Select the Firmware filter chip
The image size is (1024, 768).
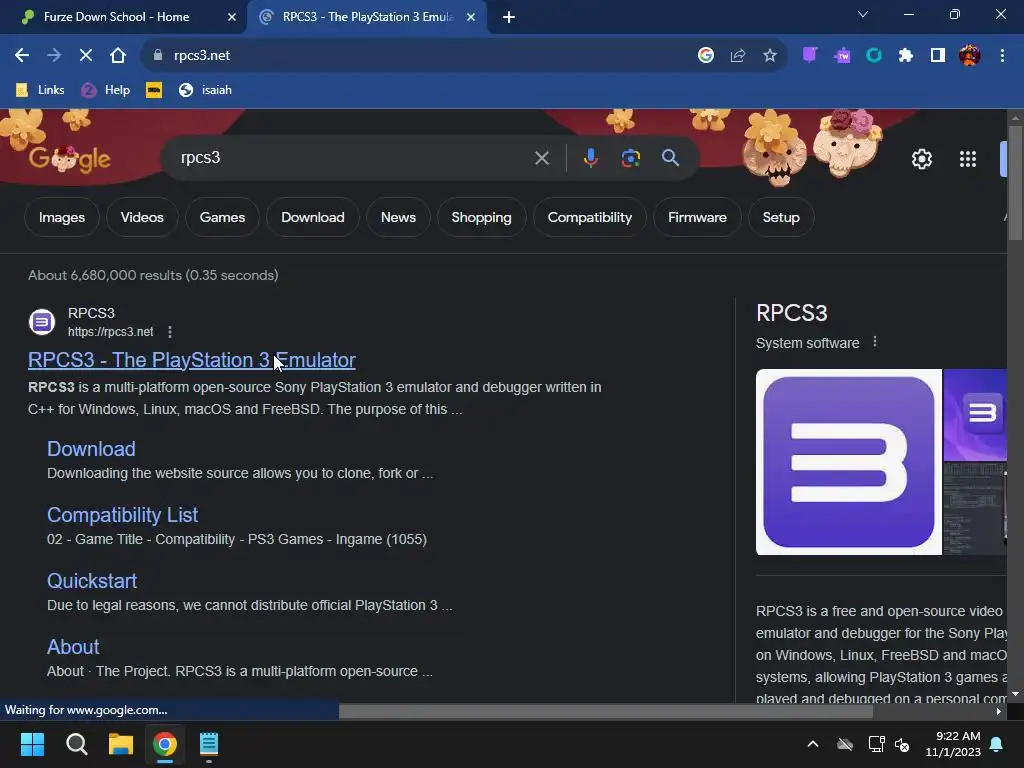click(697, 217)
